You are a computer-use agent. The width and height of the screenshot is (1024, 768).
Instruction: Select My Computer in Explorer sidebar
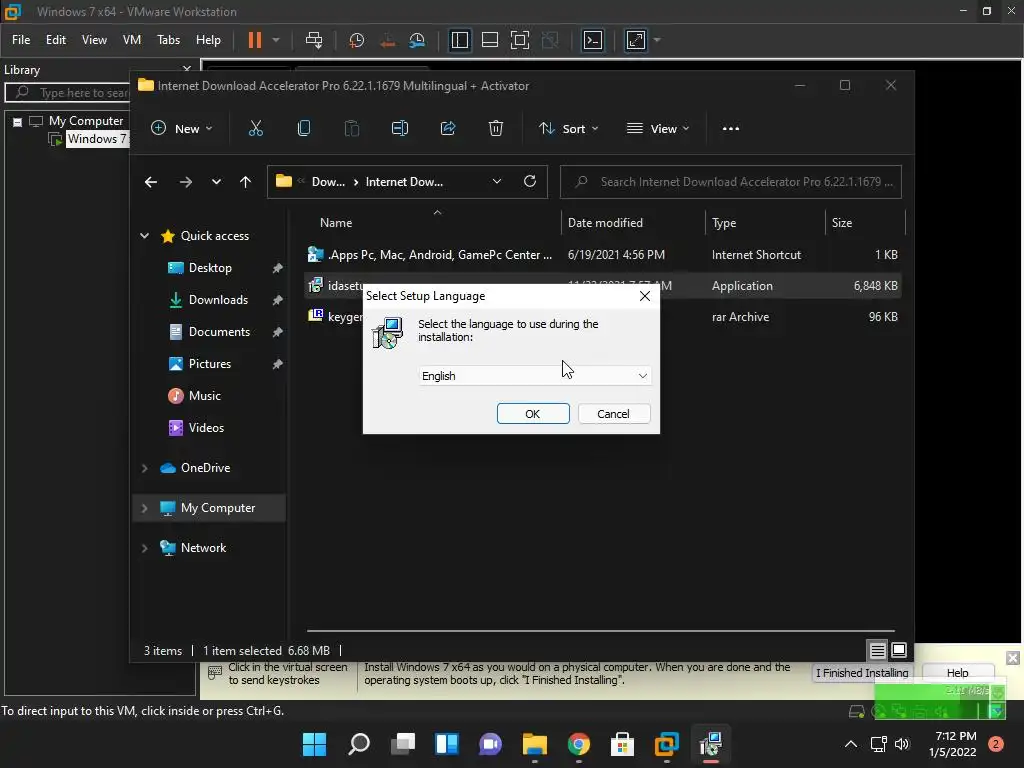(x=210, y=508)
